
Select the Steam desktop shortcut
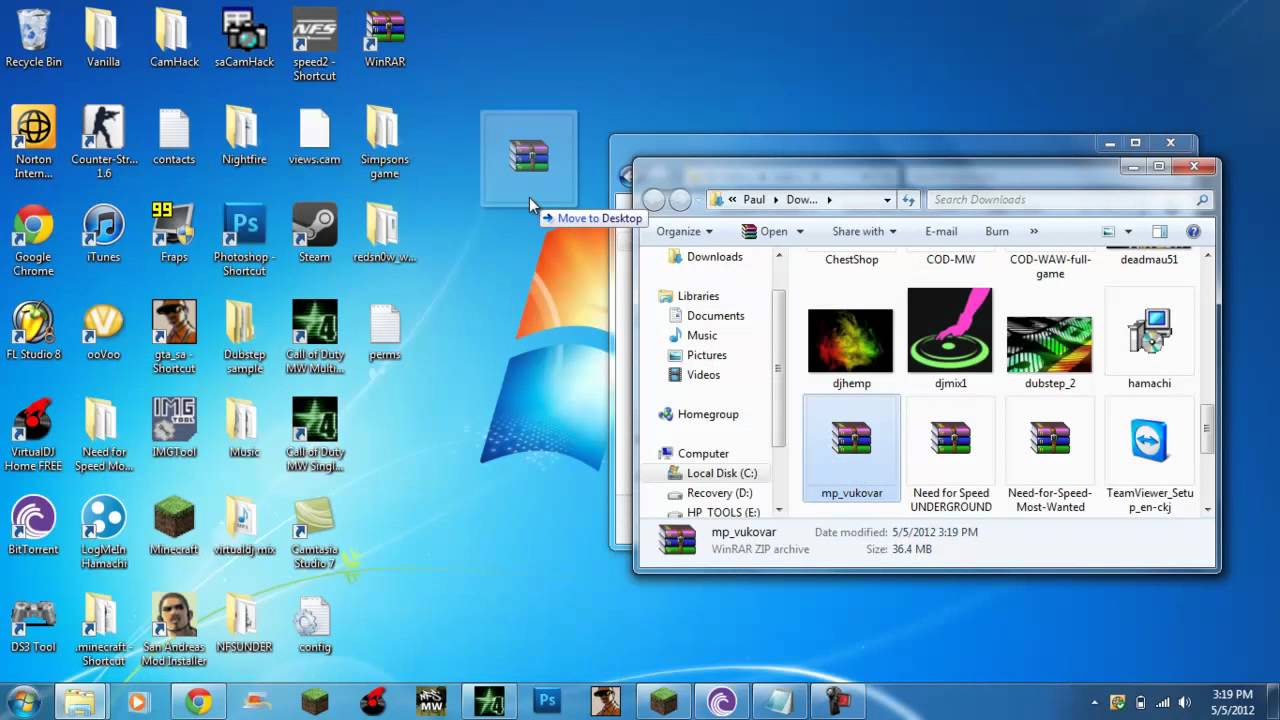tap(314, 234)
